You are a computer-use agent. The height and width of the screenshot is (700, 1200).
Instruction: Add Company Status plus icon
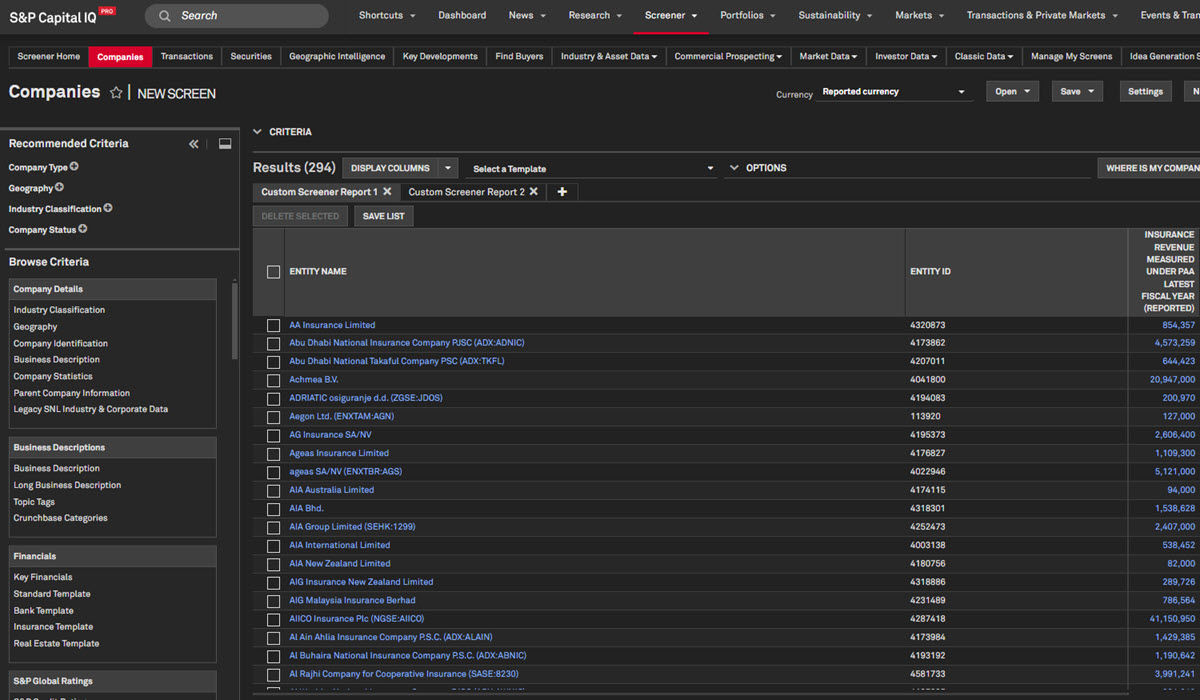click(83, 229)
